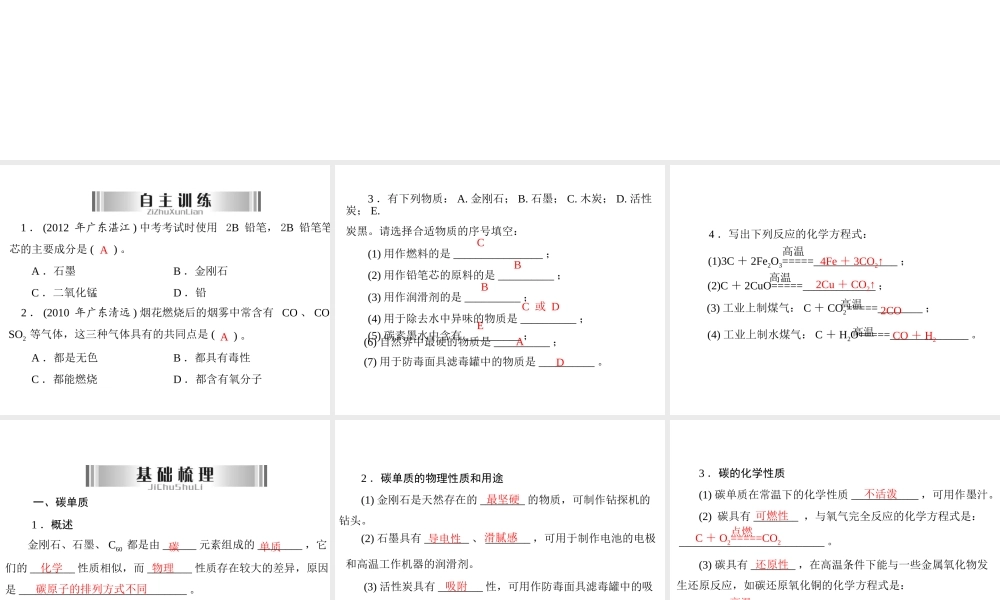This screenshot has height=600, width=1000.
Task: Click the line (4)工业上制水煤气
Action: pyautogui.click(x=842, y=335)
